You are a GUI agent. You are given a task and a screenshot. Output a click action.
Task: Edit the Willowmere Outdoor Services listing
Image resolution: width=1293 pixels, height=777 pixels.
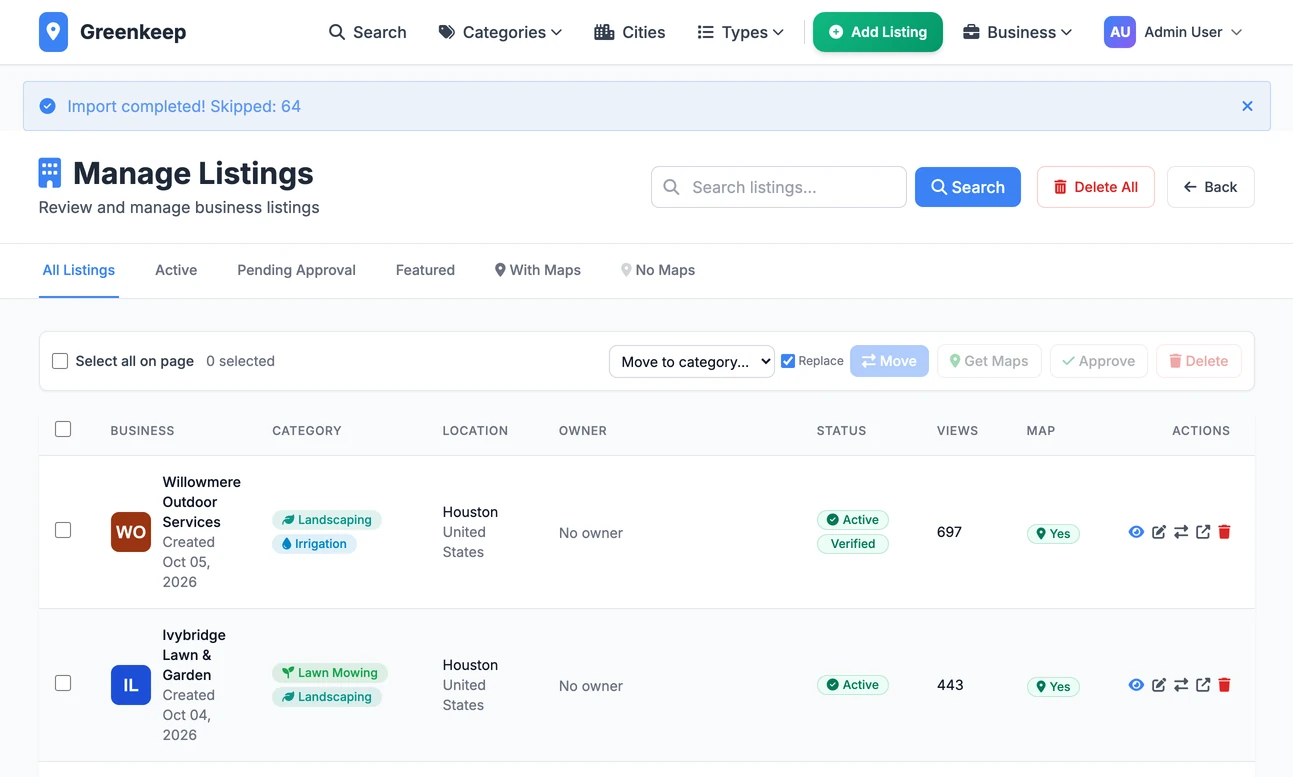(1159, 532)
